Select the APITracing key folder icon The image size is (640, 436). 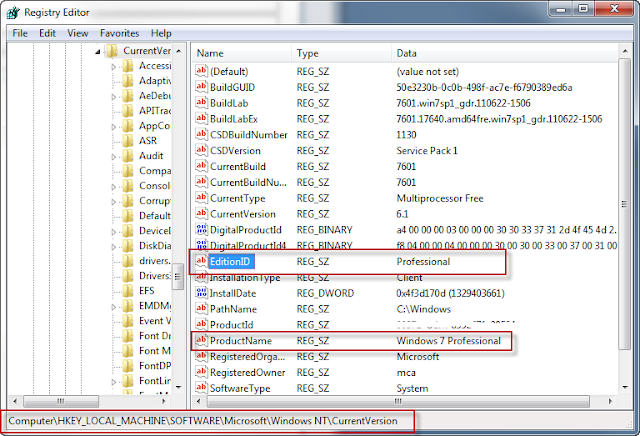(x=128, y=111)
